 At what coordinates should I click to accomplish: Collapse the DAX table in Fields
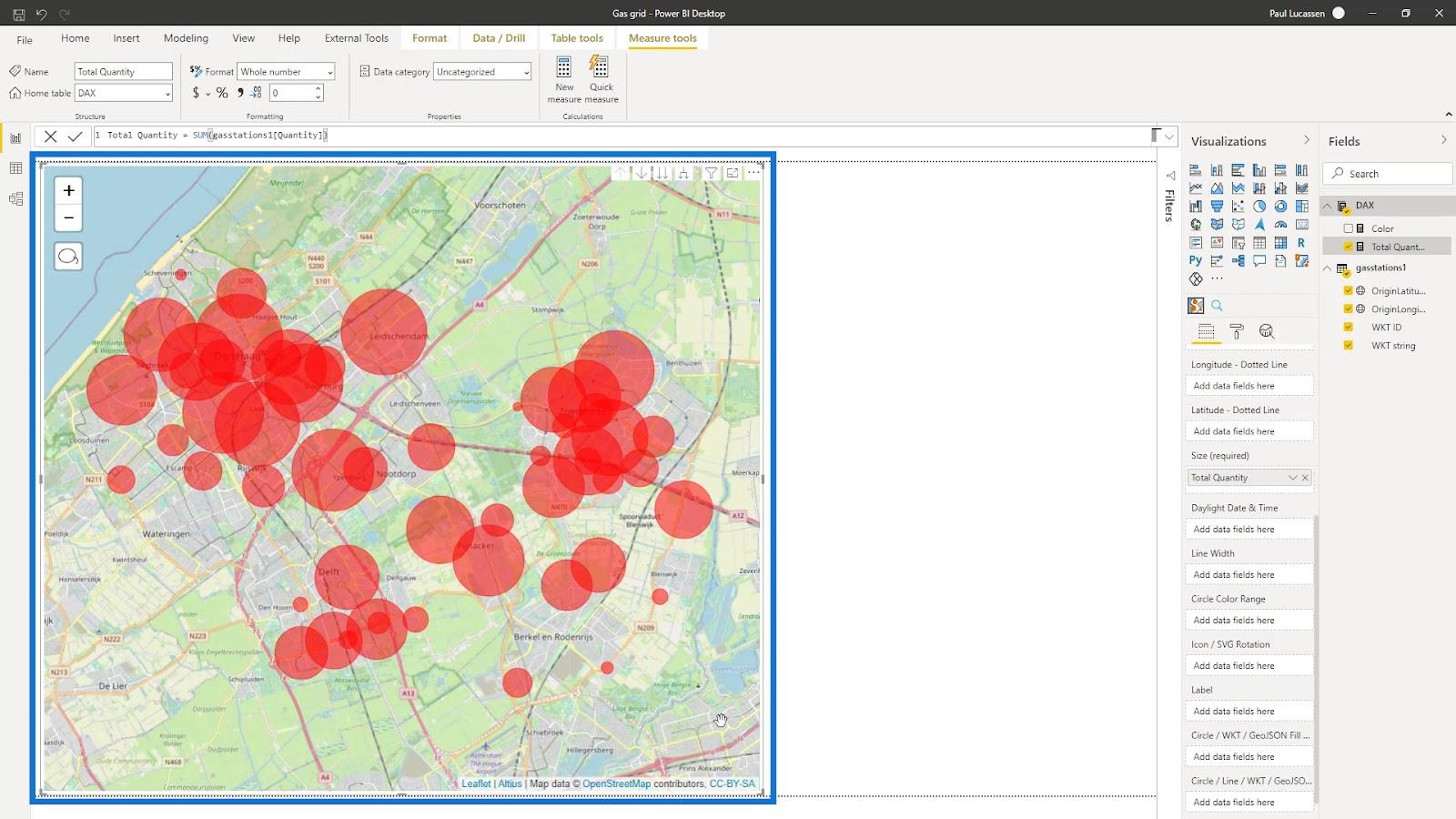tap(1328, 206)
